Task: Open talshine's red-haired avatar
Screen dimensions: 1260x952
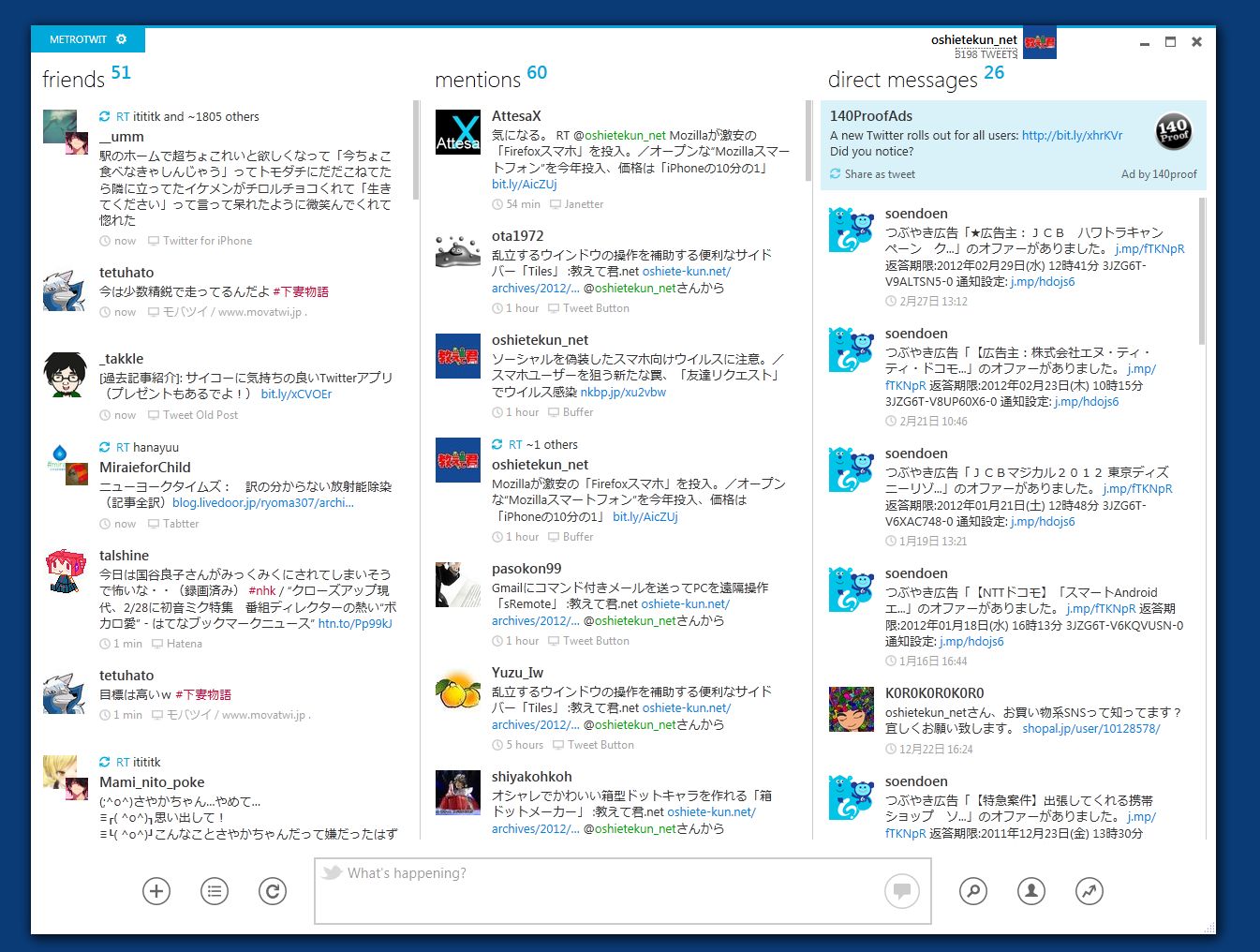Action: coord(65,572)
